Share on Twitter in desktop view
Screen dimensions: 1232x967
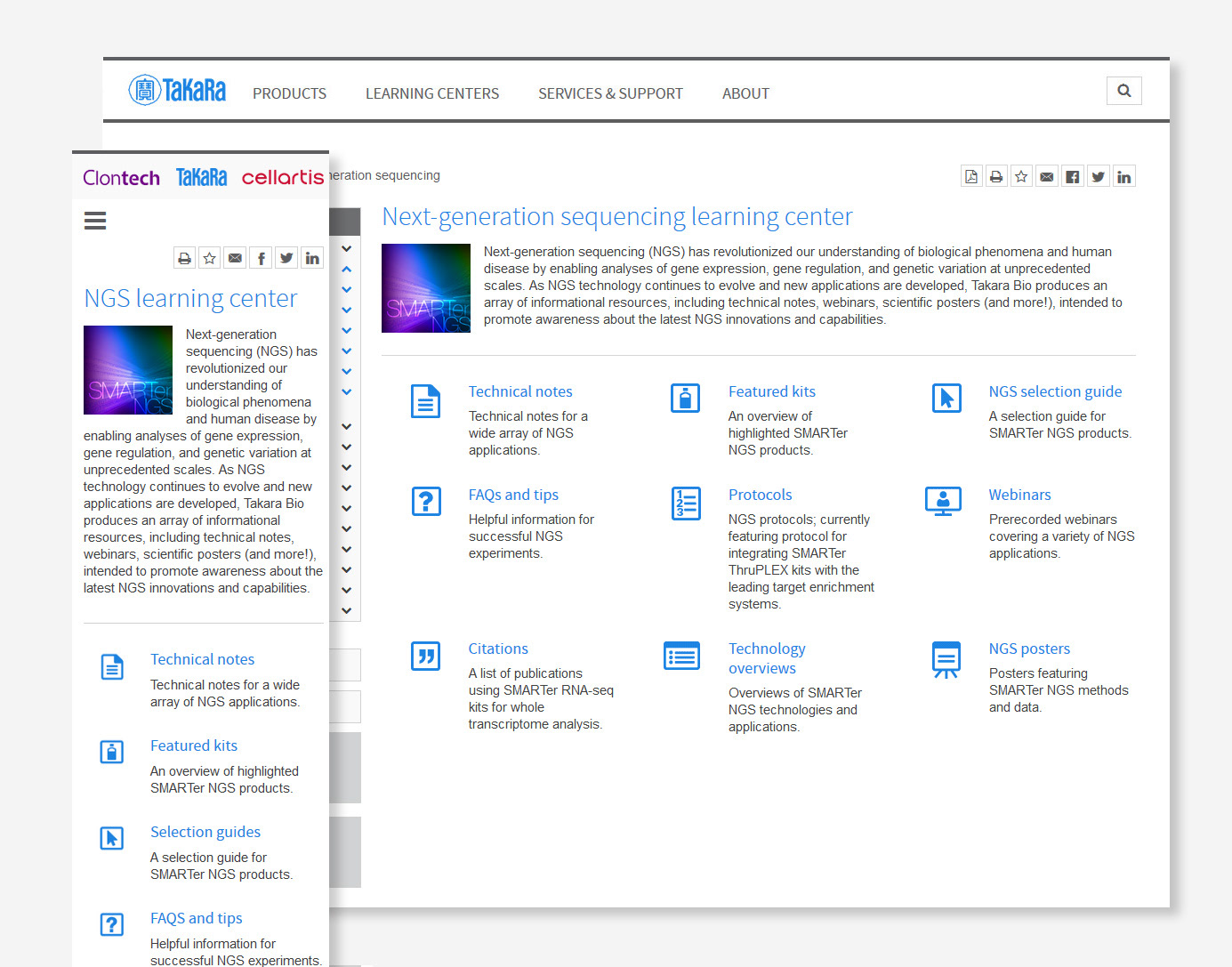point(1099,177)
